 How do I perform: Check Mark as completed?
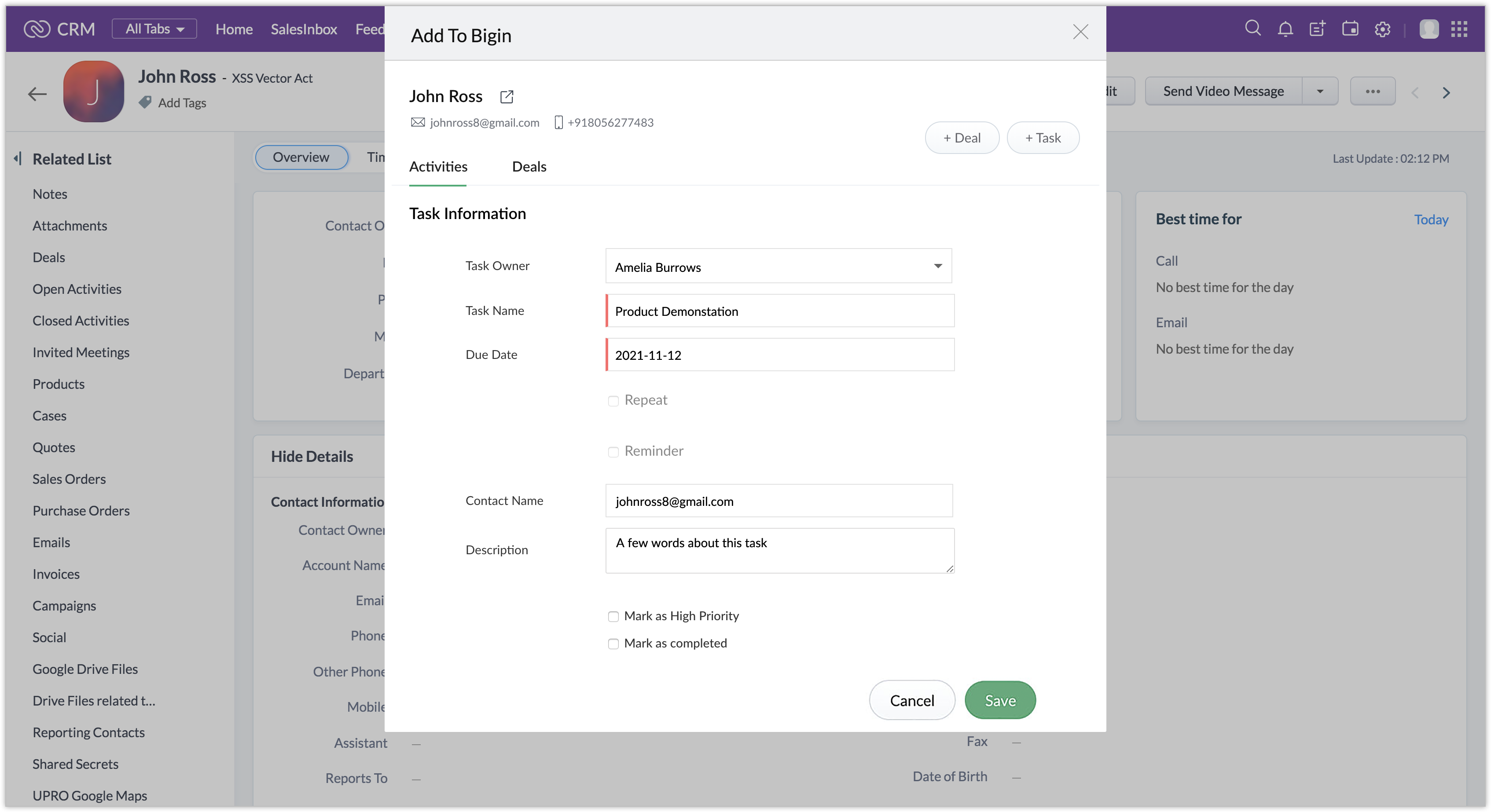point(613,644)
